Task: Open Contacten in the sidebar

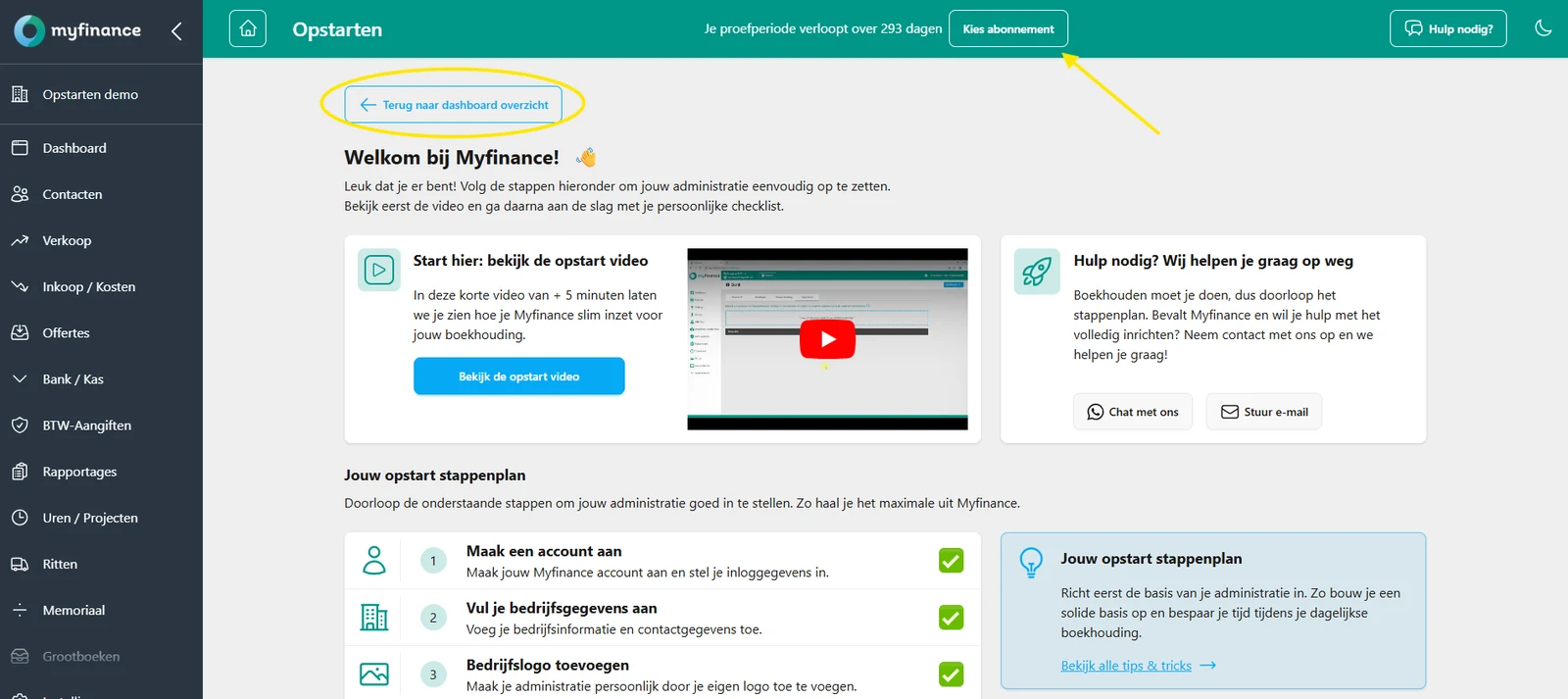Action: (102, 194)
